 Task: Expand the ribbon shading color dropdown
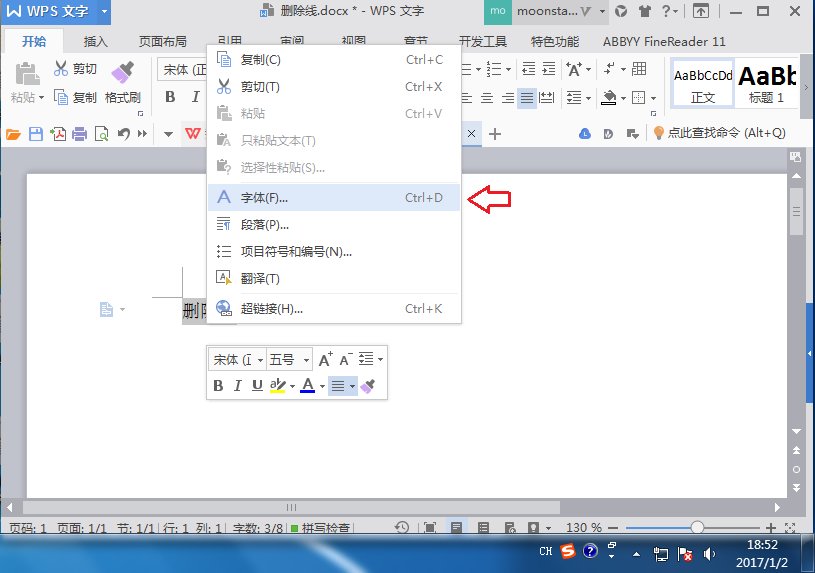coord(623,98)
